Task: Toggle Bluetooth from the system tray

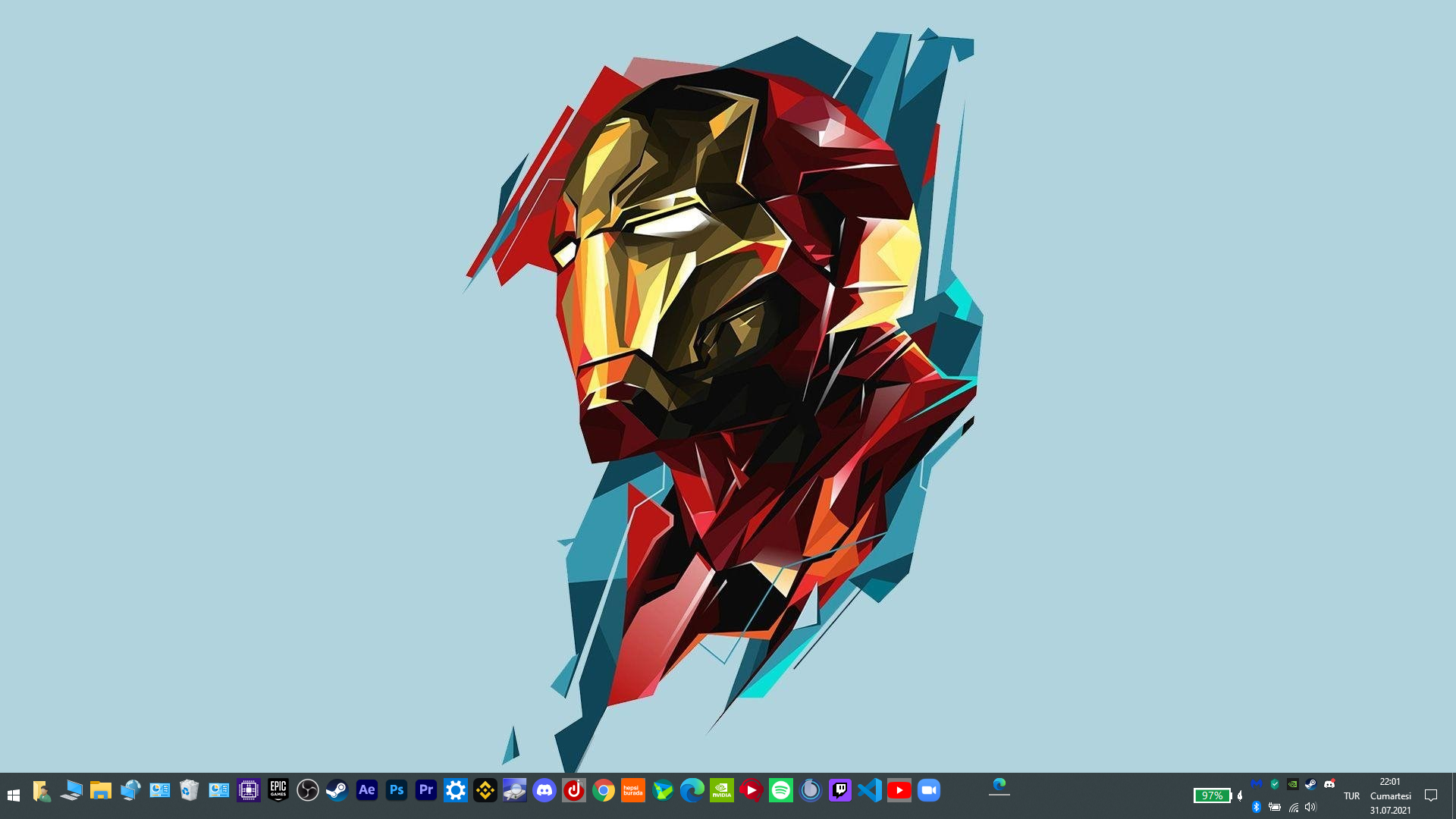Action: (x=1257, y=808)
